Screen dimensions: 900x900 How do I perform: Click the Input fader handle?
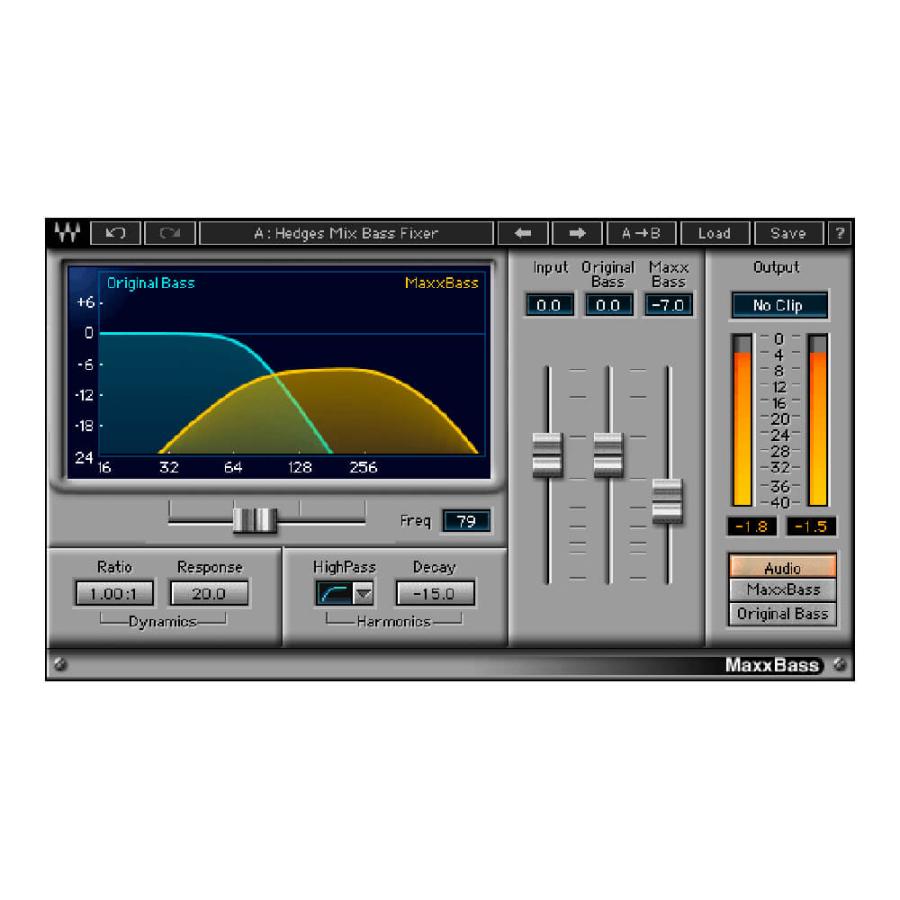(547, 455)
